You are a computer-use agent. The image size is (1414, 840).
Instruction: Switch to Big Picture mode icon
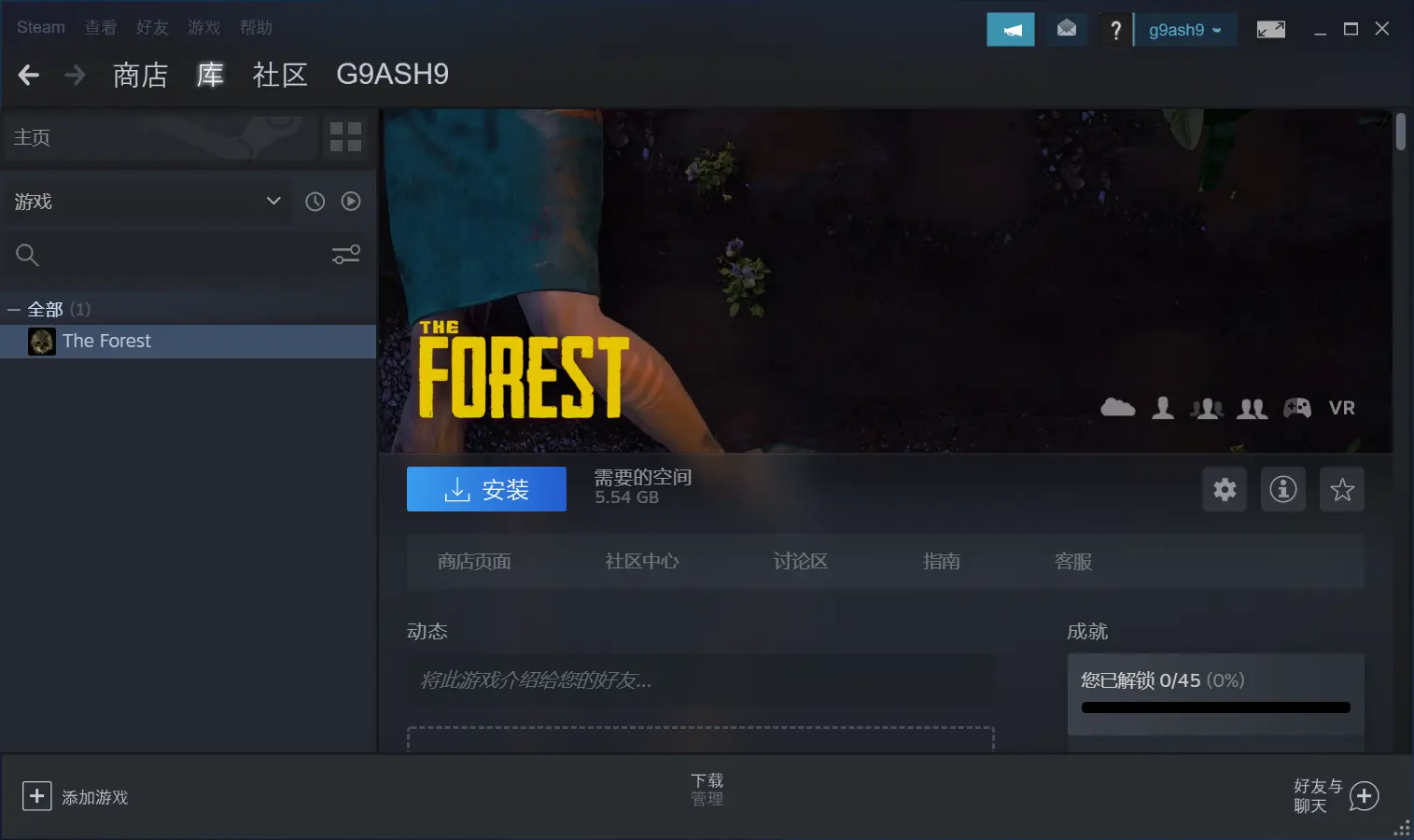(1271, 30)
